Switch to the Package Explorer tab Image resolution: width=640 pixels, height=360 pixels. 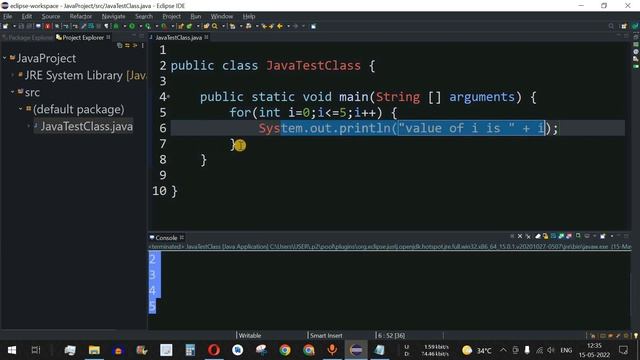(x=27, y=38)
